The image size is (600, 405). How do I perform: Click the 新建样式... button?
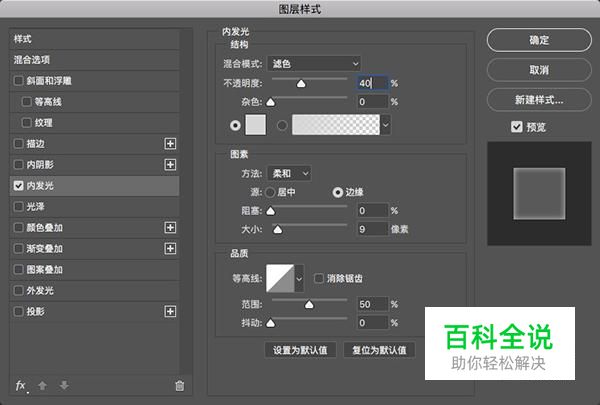539,100
